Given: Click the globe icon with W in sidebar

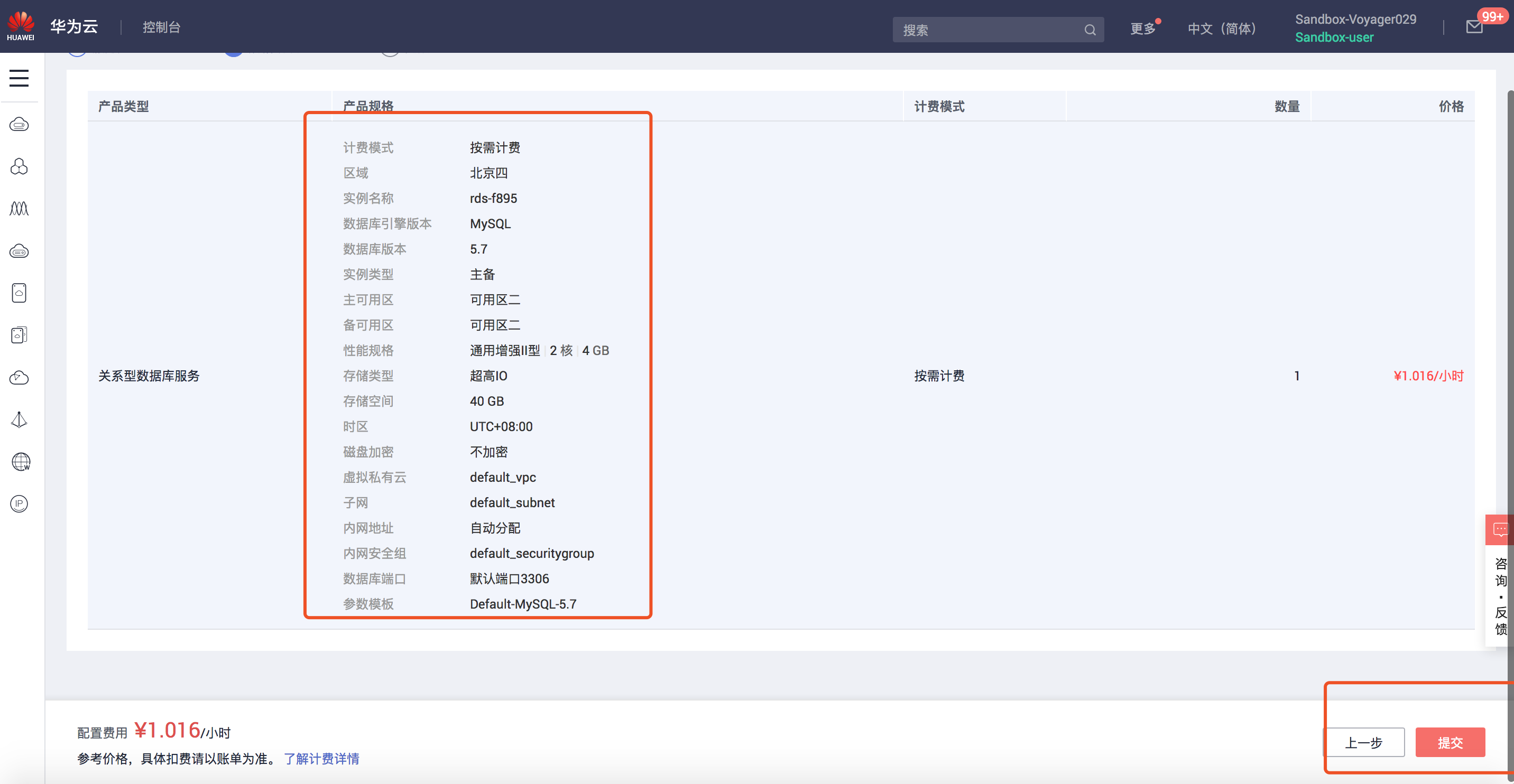Looking at the screenshot, I should 20,462.
